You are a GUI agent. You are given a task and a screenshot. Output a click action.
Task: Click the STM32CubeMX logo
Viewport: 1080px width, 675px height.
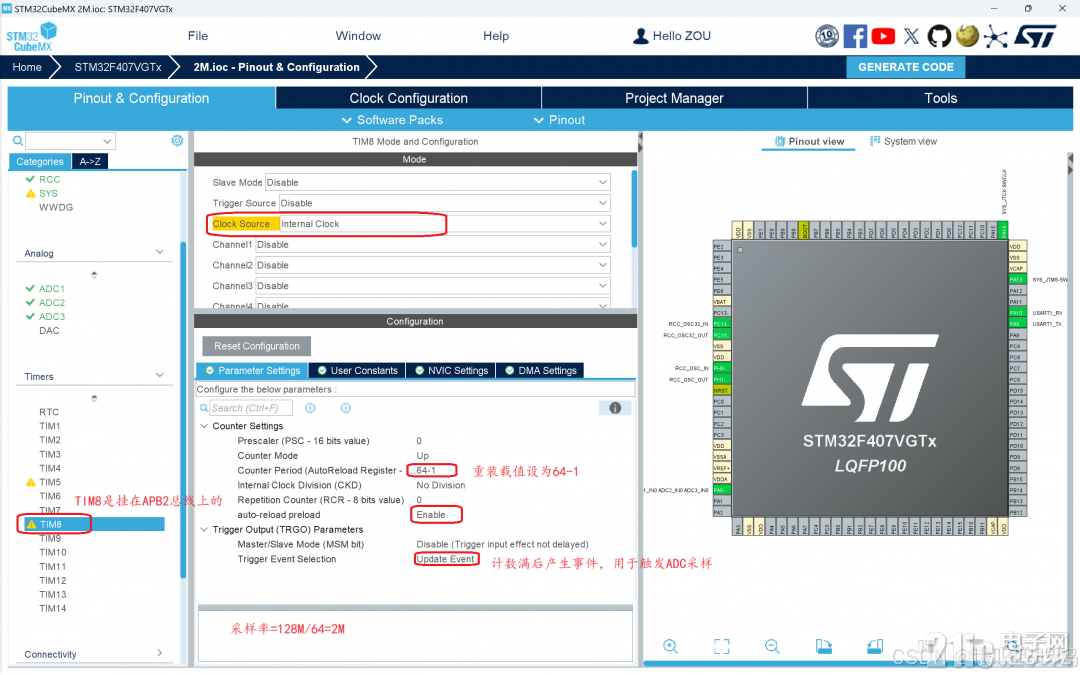[x=32, y=37]
